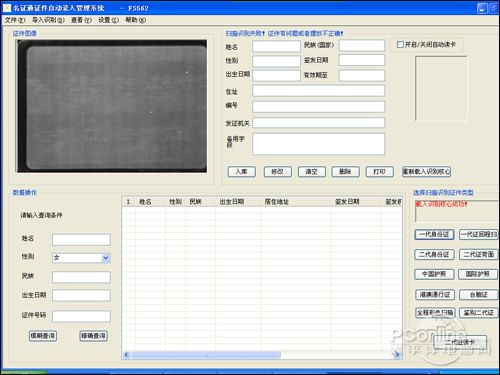Viewport: 500px width, 375px height.
Task: Select 二代身份证 document type
Action: (x=434, y=255)
